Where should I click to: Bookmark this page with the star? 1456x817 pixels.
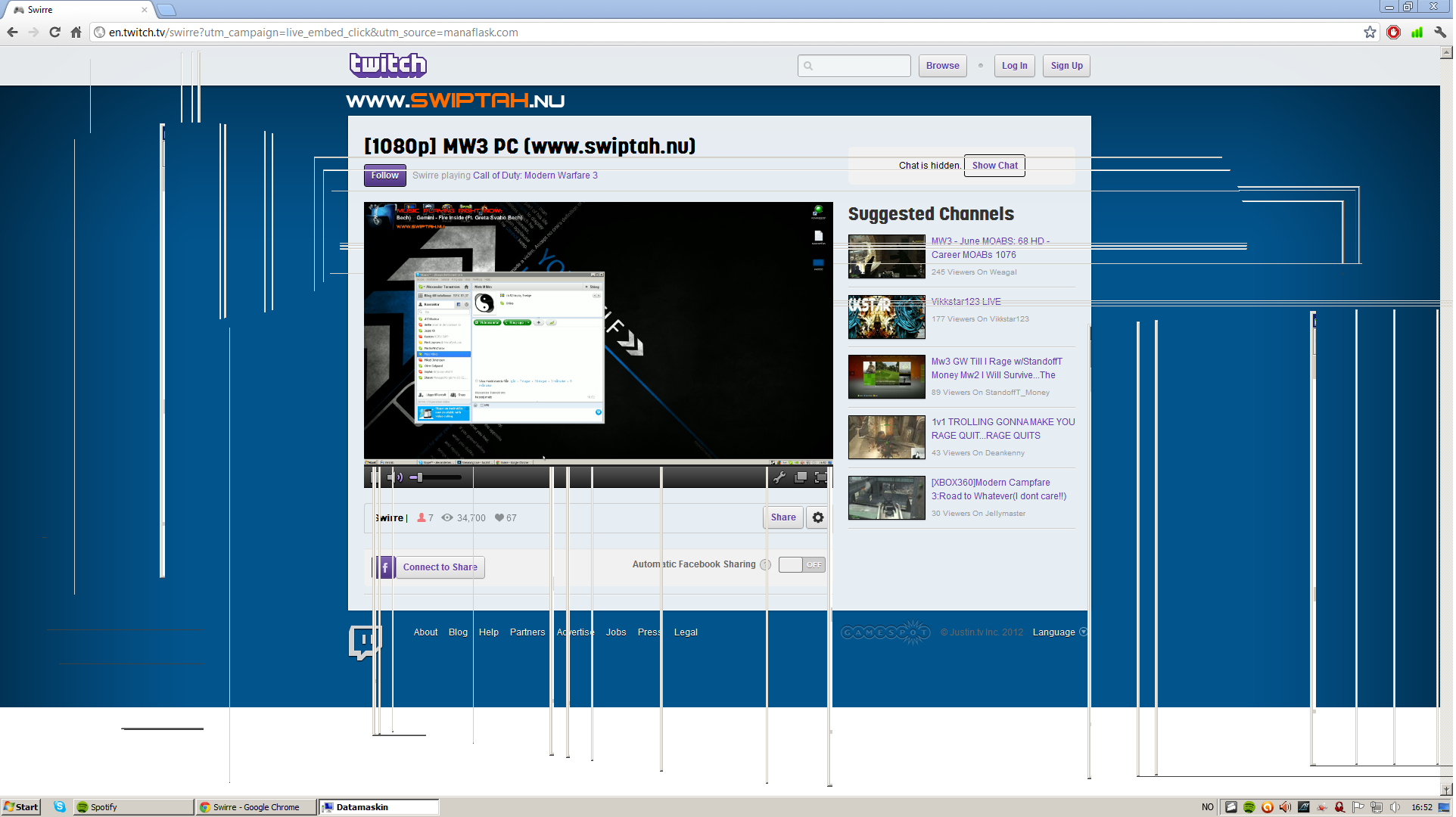tap(1370, 33)
